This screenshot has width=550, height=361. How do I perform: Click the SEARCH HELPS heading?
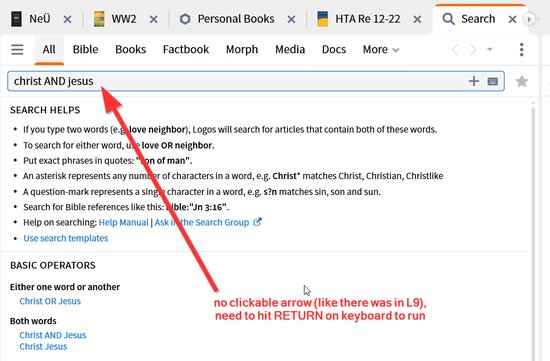point(45,110)
